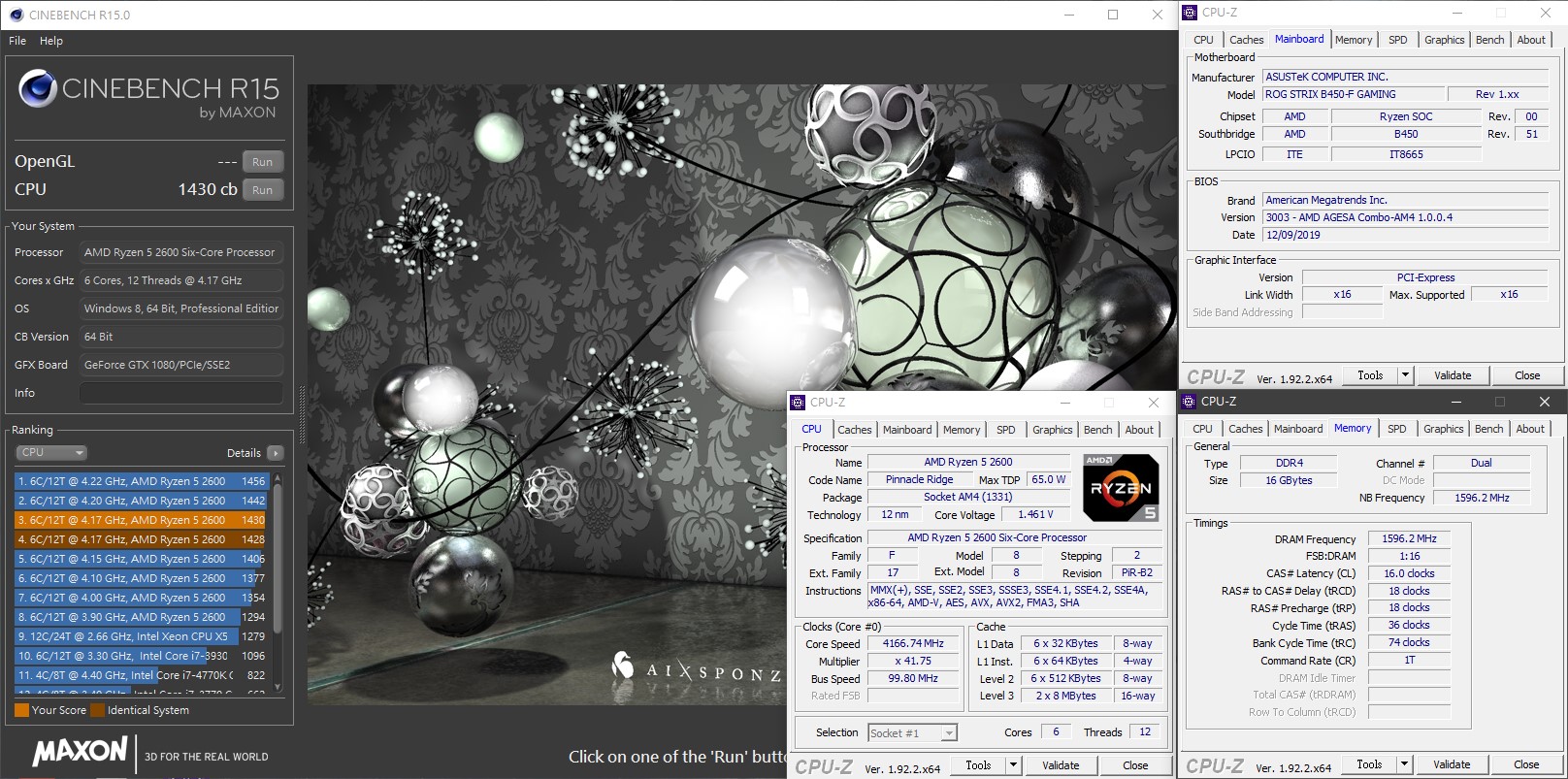Open the CPU ranking type dropdown

pyautogui.click(x=51, y=453)
